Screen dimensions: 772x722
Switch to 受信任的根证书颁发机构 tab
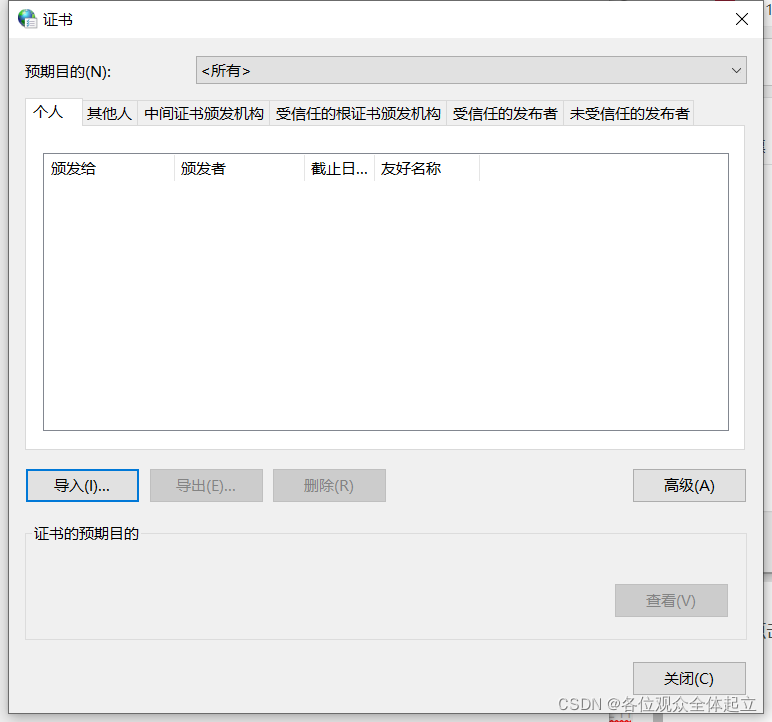click(x=358, y=114)
